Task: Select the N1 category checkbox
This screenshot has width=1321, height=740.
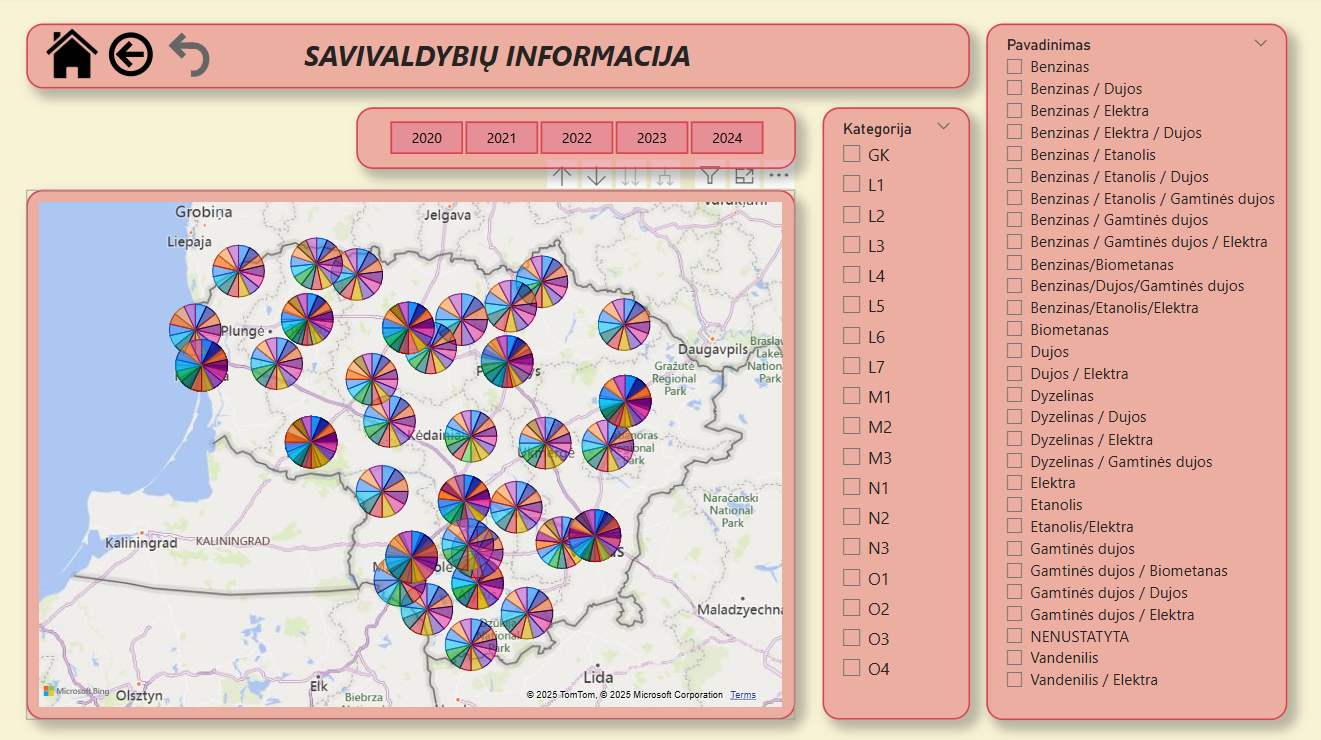Action: pyautogui.click(x=852, y=487)
